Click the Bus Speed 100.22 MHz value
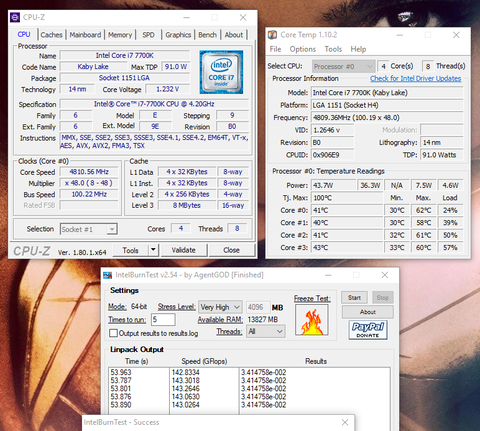Image resolution: width=480 pixels, height=431 pixels. click(x=89, y=194)
